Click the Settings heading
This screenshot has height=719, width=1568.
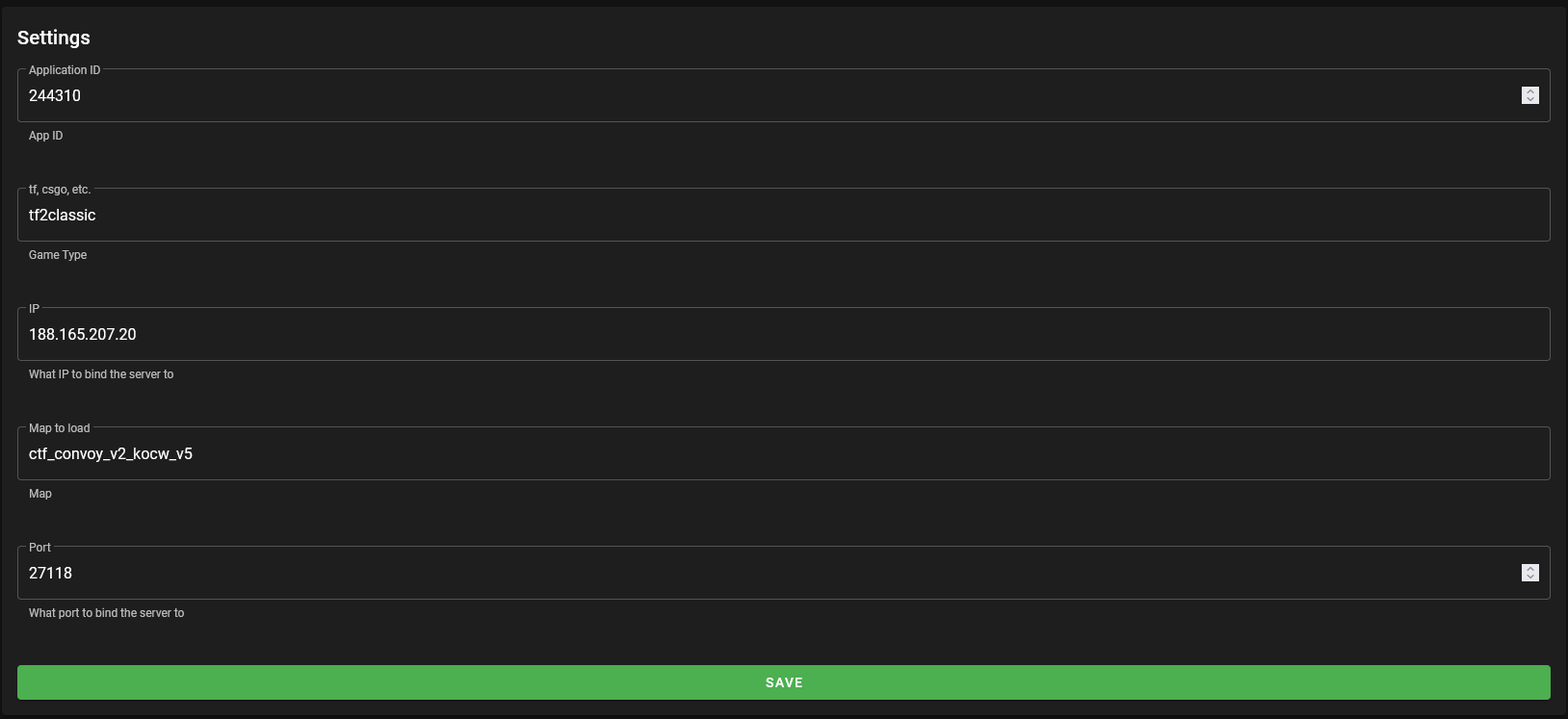54,38
